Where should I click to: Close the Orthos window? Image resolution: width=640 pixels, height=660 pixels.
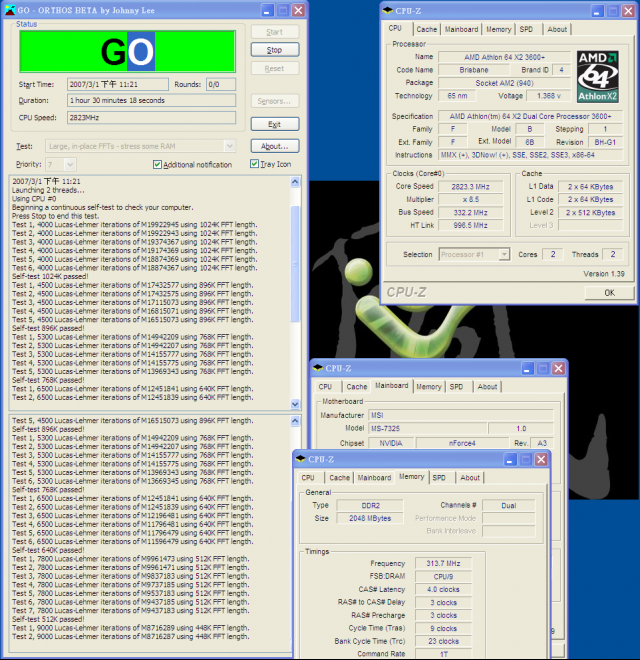299,11
